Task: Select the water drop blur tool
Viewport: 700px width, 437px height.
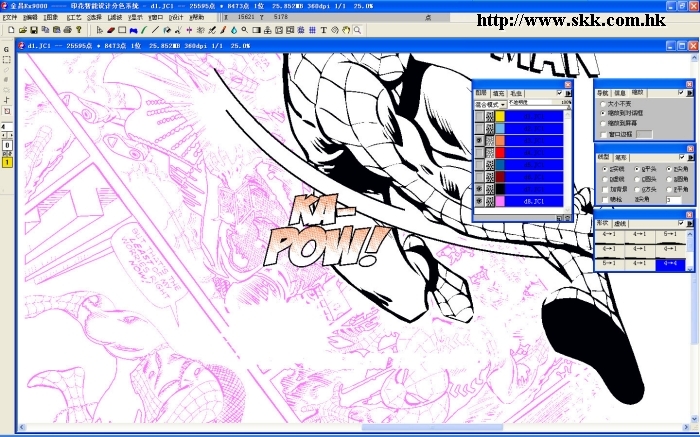Action: coord(234,30)
